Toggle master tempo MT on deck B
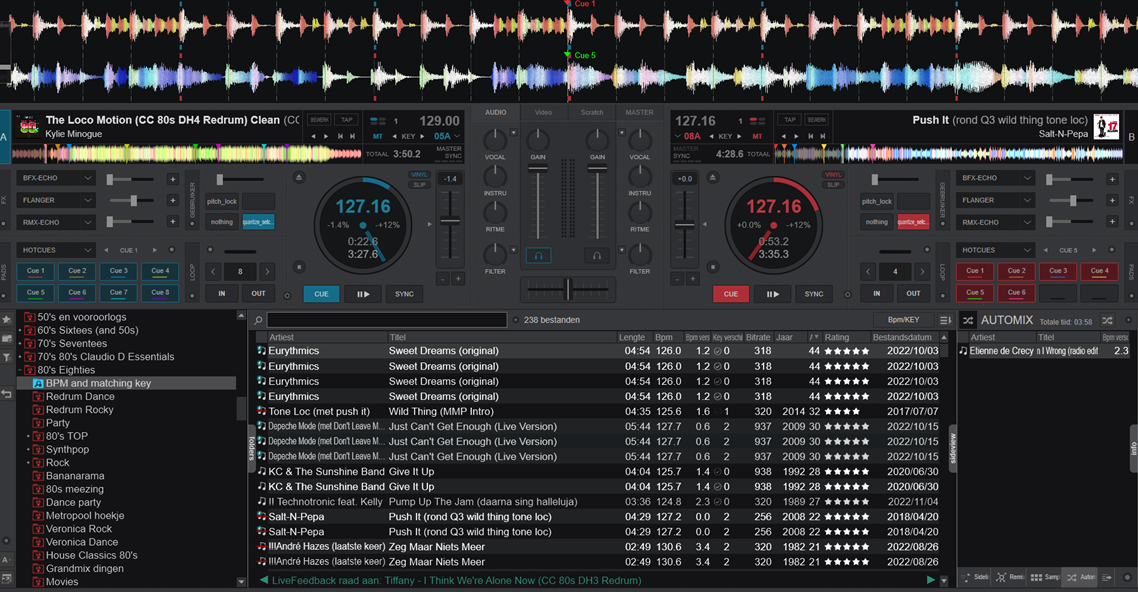The width and height of the screenshot is (1138, 592). tap(757, 136)
